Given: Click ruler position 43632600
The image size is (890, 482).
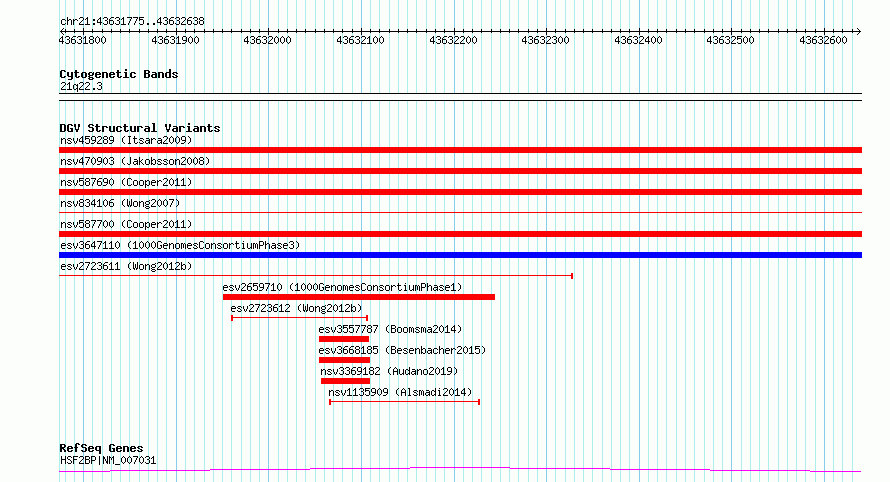Looking at the screenshot, I should coord(824,40).
